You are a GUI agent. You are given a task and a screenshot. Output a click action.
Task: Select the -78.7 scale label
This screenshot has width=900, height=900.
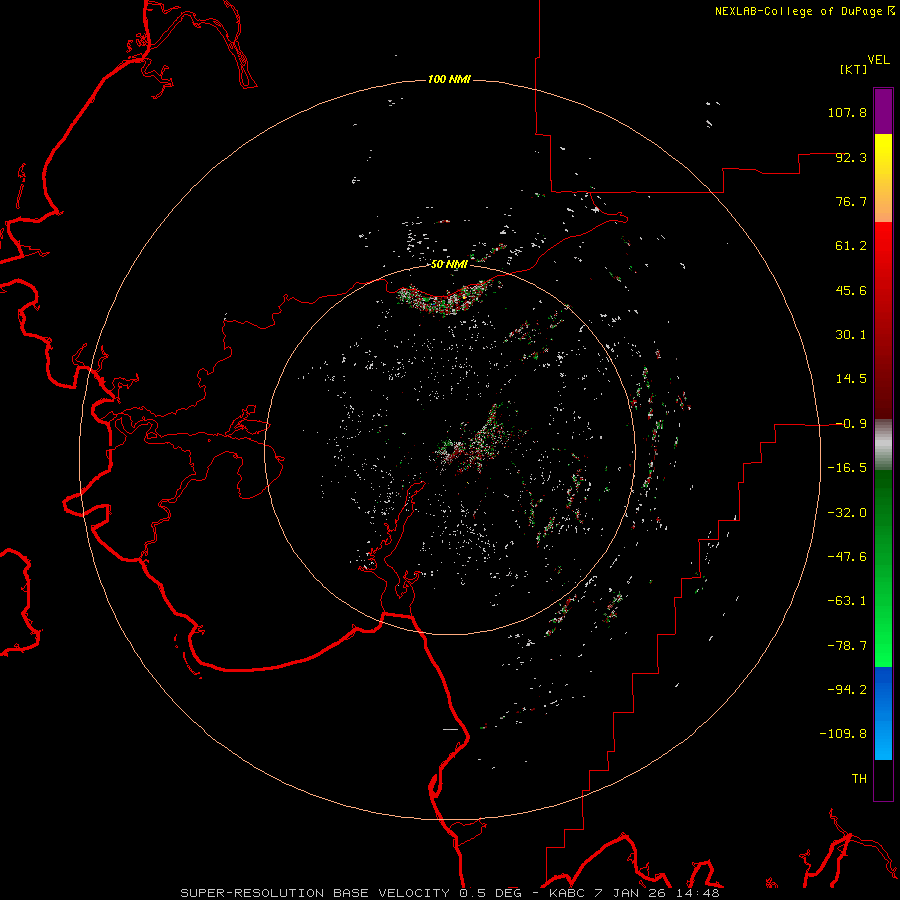click(x=847, y=646)
